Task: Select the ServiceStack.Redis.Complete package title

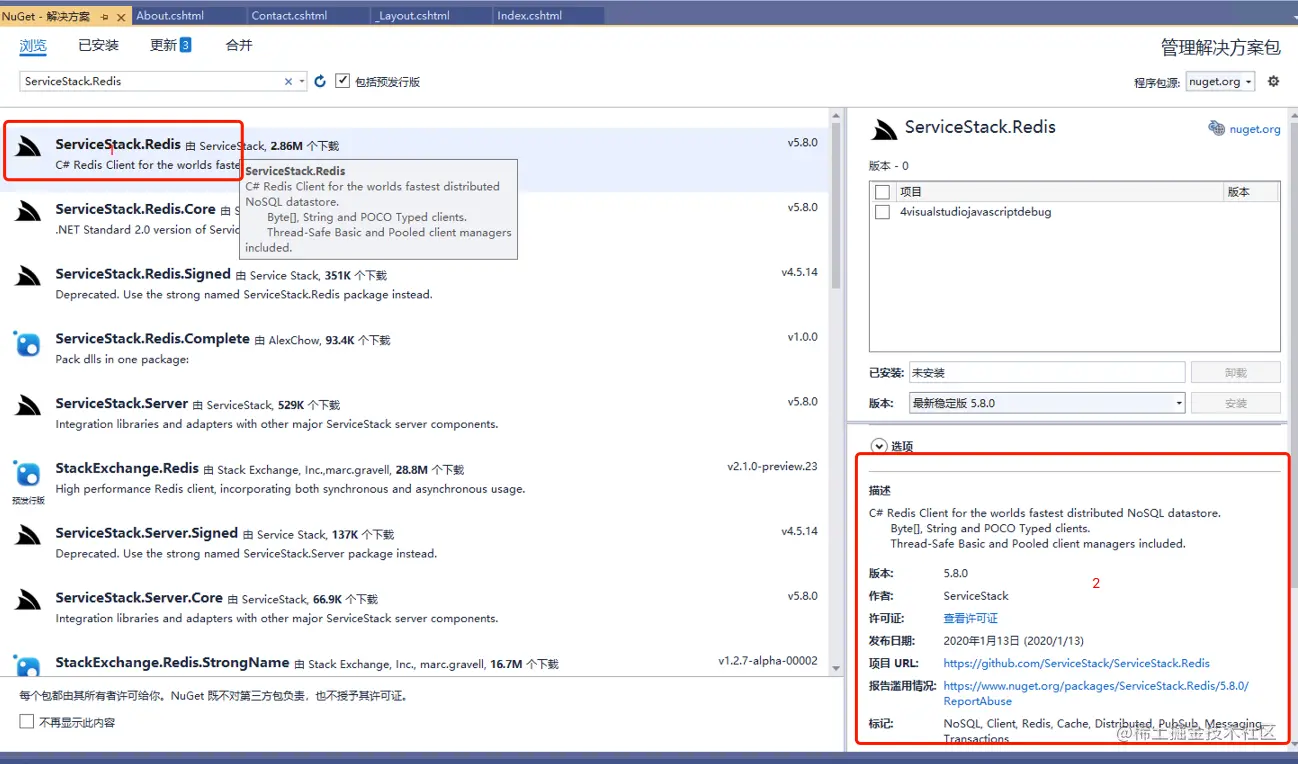Action: coord(152,339)
